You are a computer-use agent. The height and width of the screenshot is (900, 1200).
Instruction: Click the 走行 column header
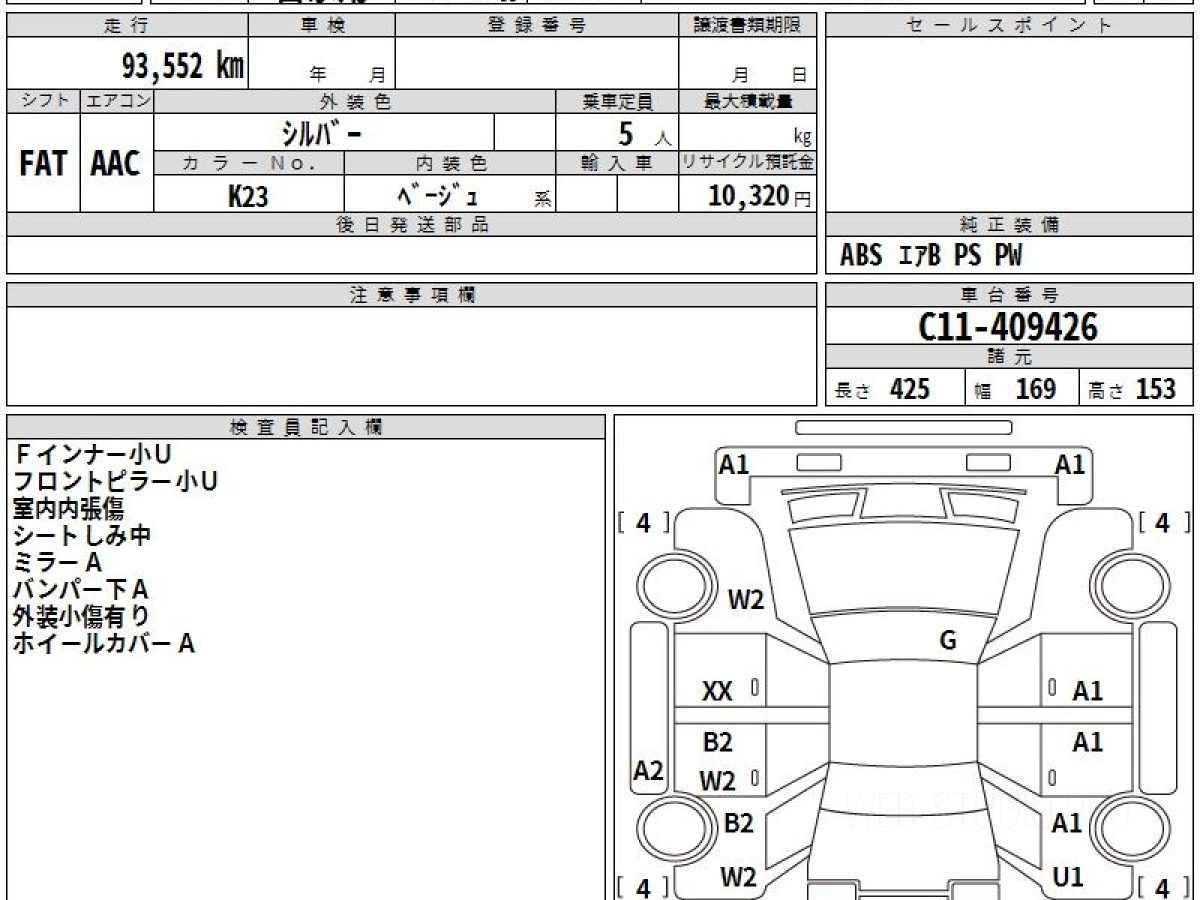click(x=127, y=25)
